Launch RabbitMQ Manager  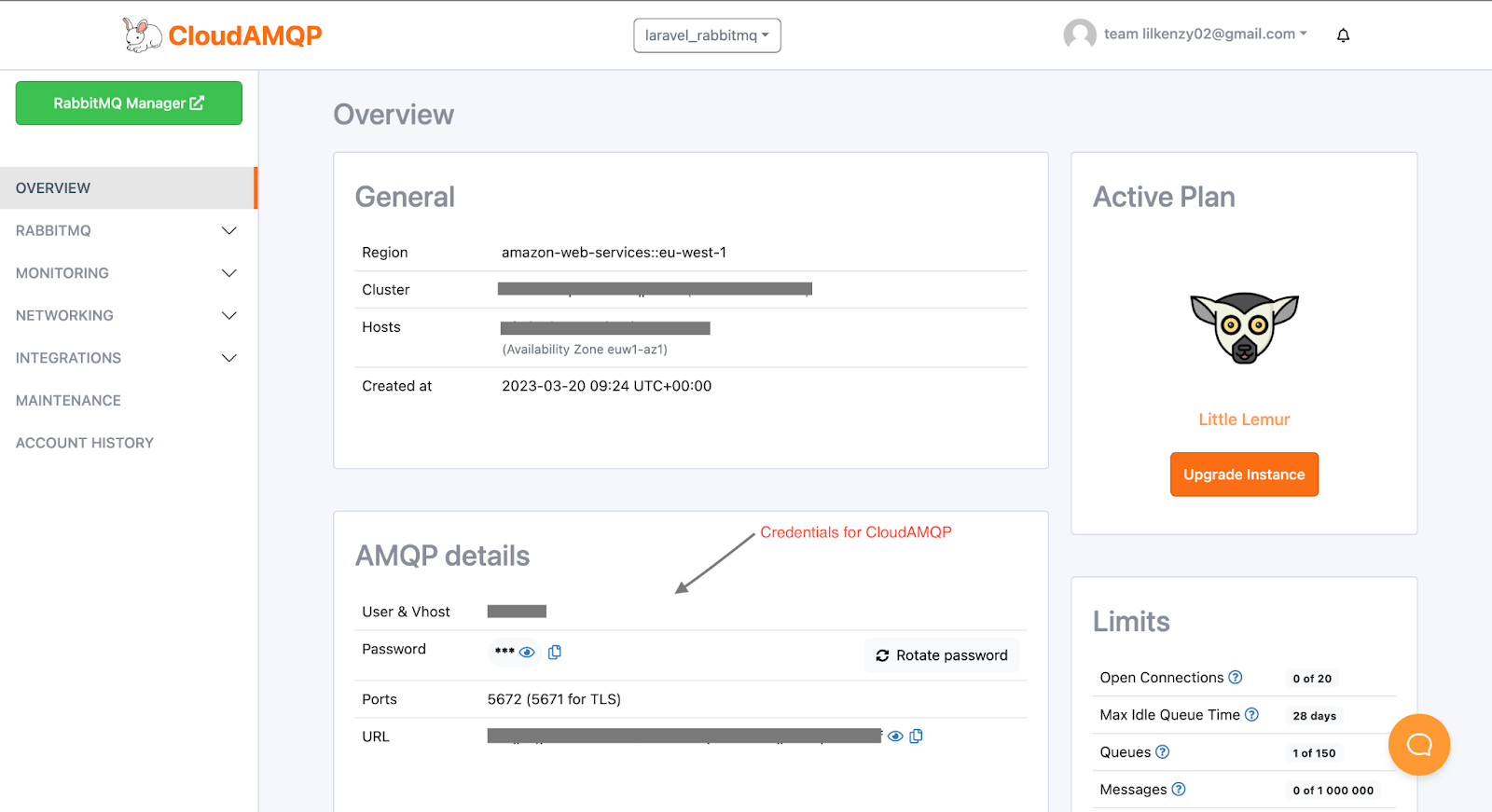pos(129,103)
